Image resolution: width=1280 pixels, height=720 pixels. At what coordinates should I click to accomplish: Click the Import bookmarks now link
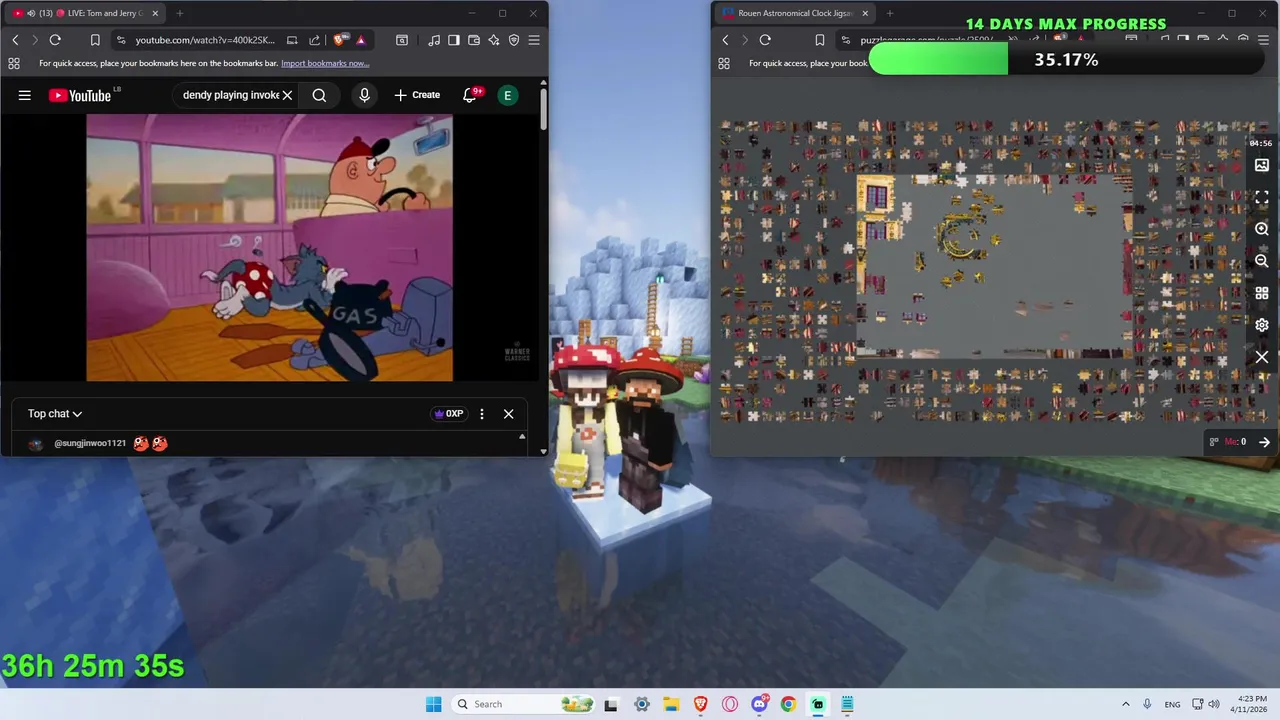coord(325,63)
